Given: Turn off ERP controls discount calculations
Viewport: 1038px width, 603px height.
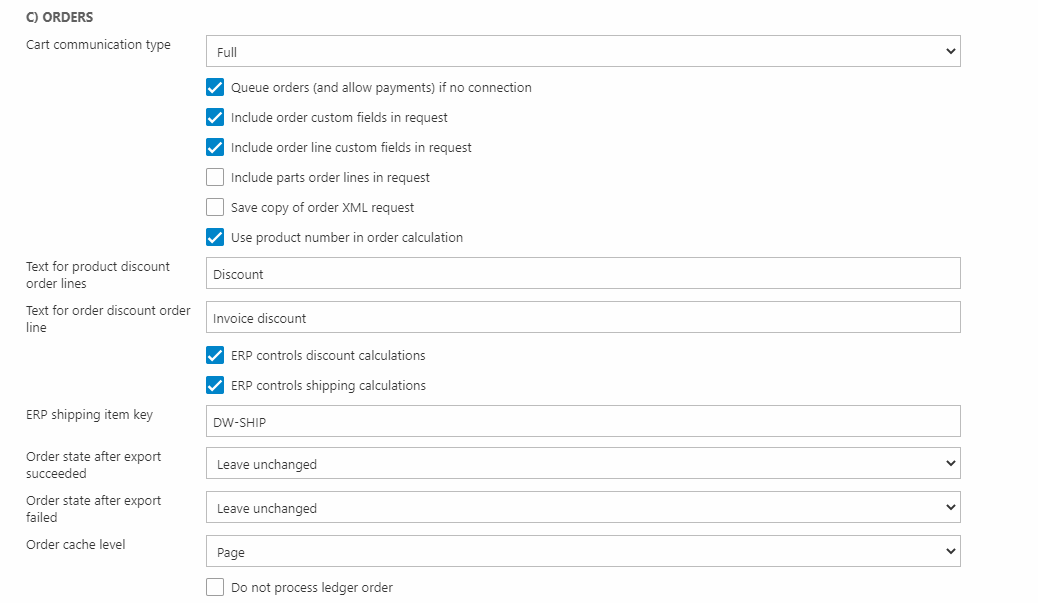Looking at the screenshot, I should (215, 356).
